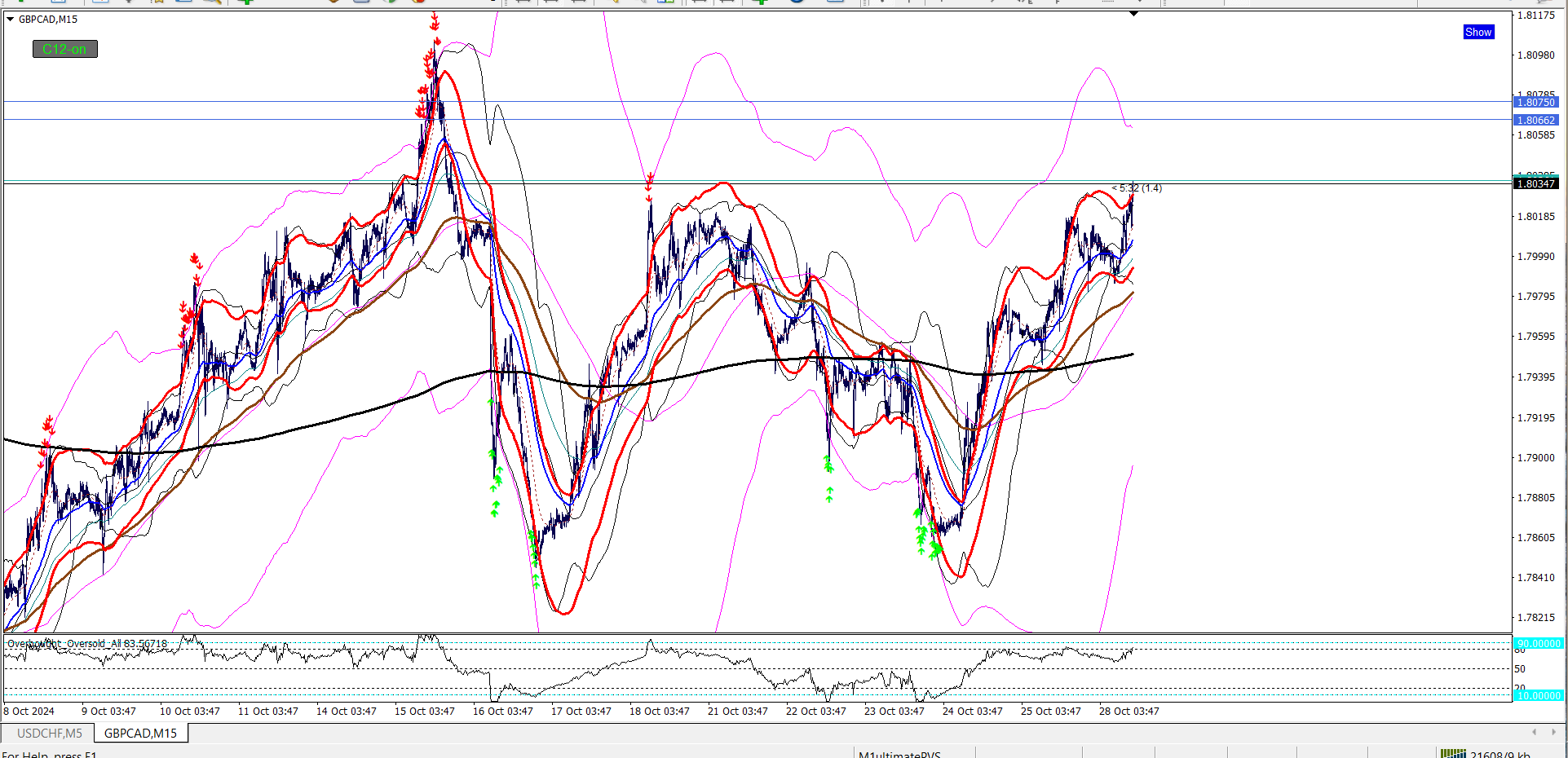The image size is (1568, 758).
Task: Click the 18 Oct 03:47 time label
Action: coord(660,711)
